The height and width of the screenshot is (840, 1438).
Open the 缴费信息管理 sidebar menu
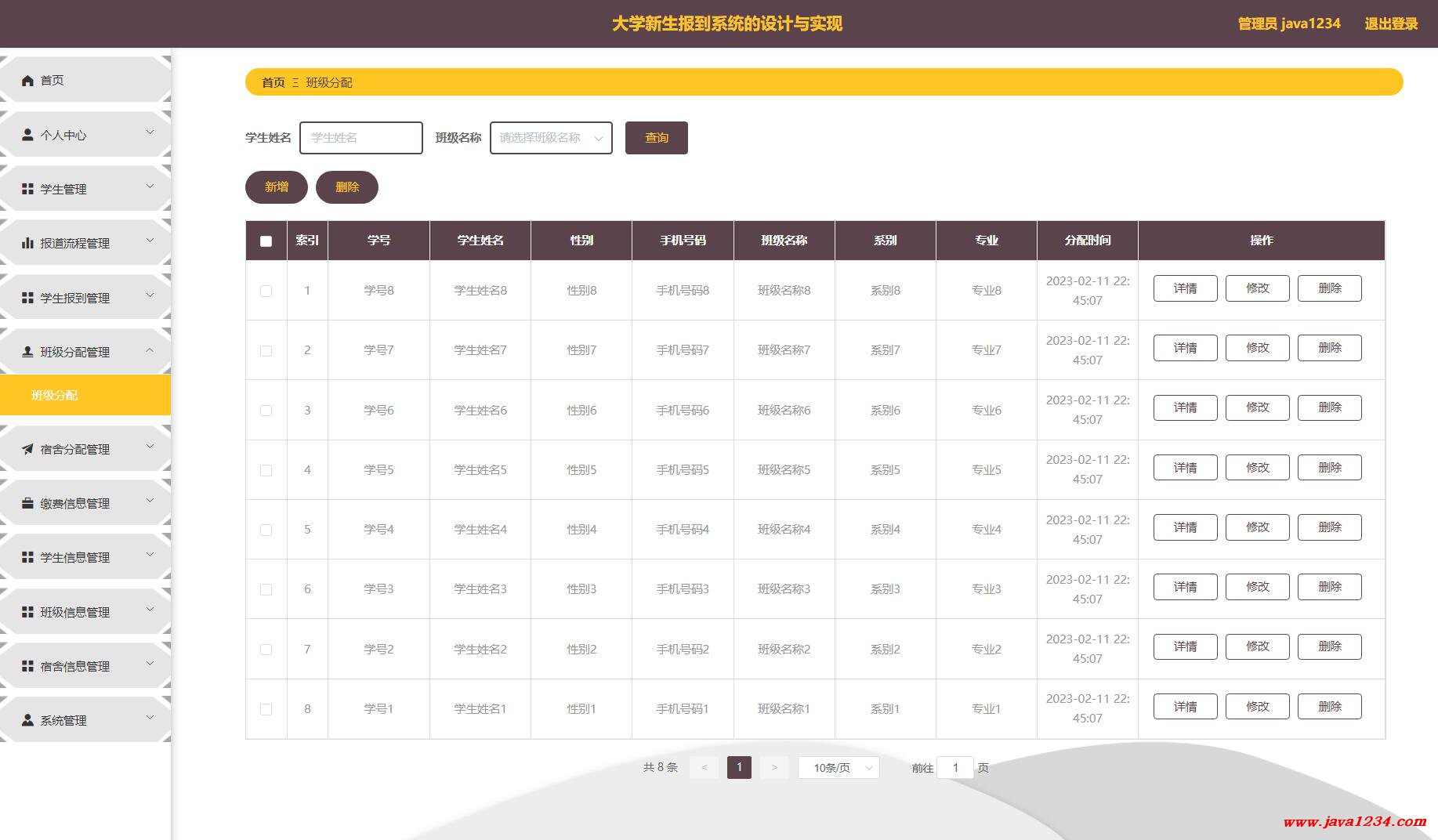[85, 503]
